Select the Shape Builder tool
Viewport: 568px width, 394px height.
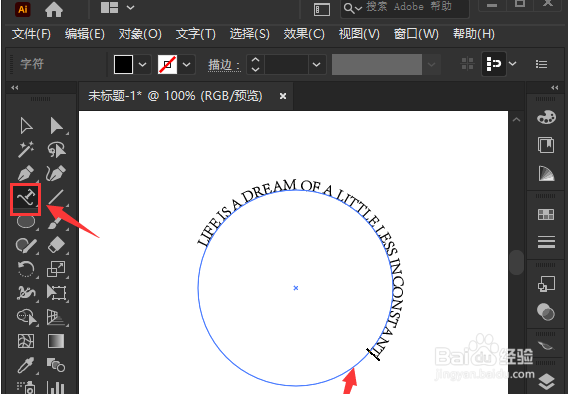tap(26, 317)
